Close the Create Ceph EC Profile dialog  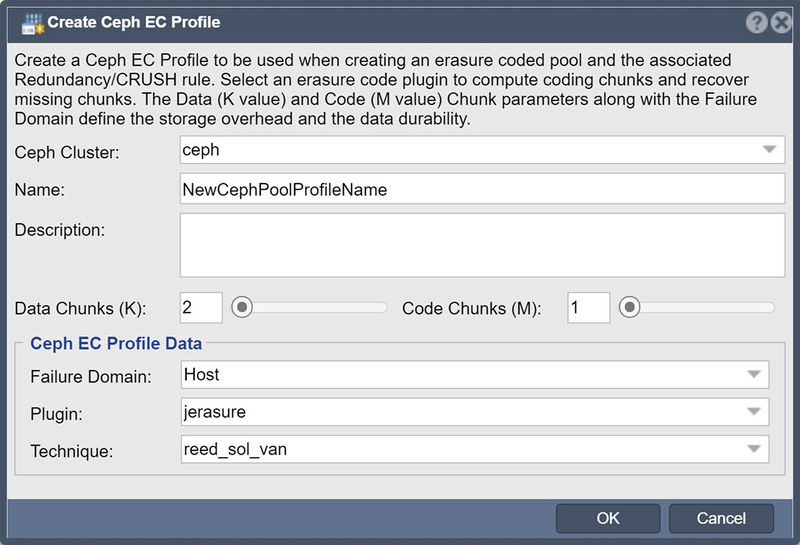781,22
